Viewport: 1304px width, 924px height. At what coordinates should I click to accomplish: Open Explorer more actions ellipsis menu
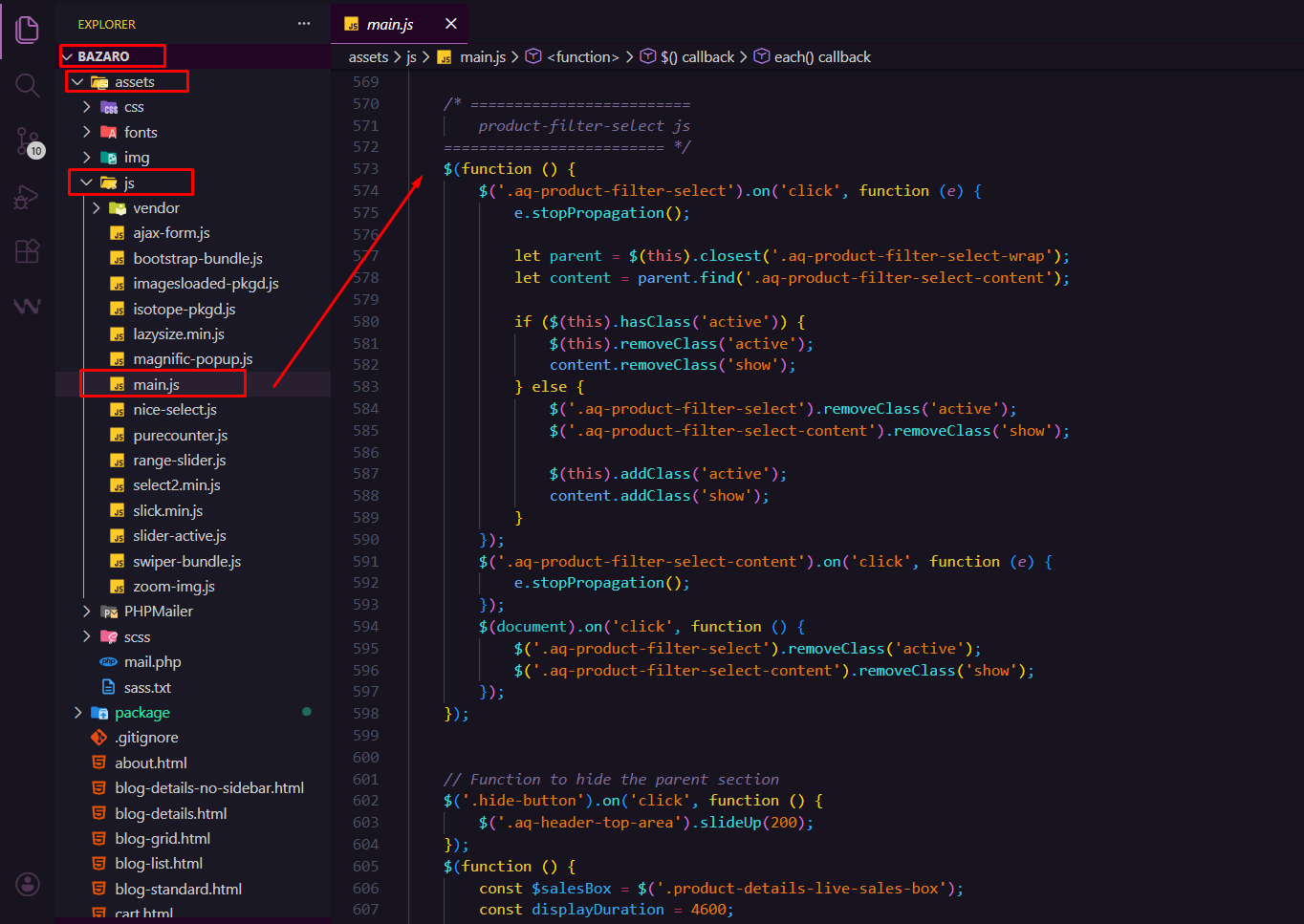pos(304,24)
